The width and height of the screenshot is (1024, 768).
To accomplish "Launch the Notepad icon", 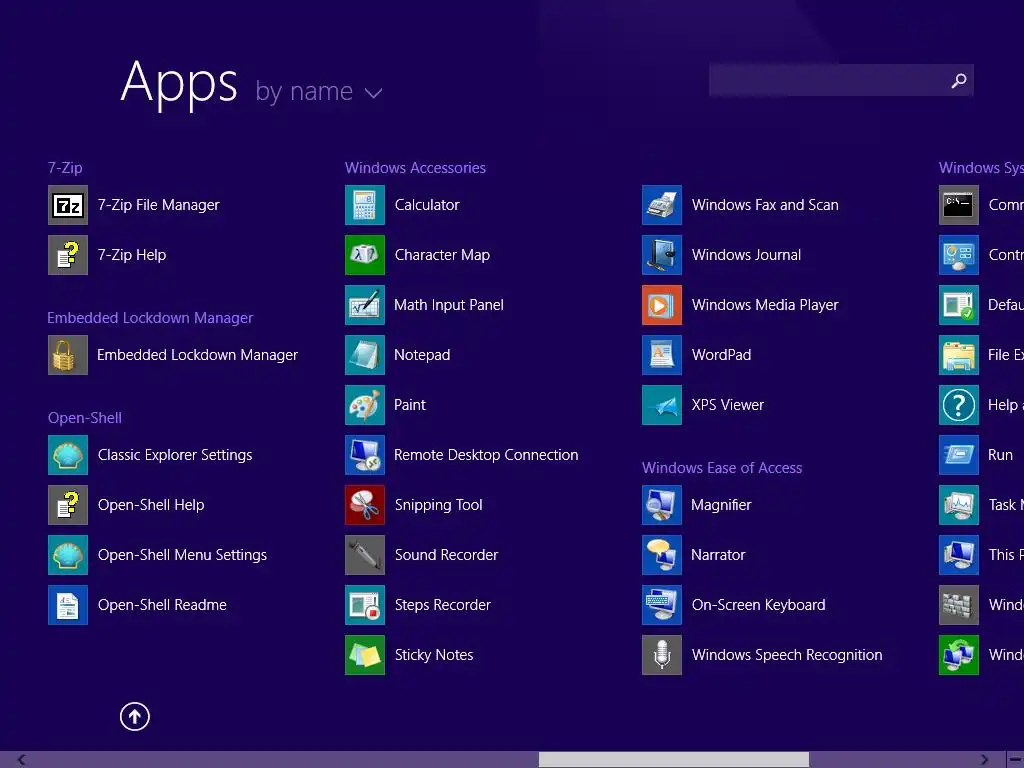I will tap(365, 355).
